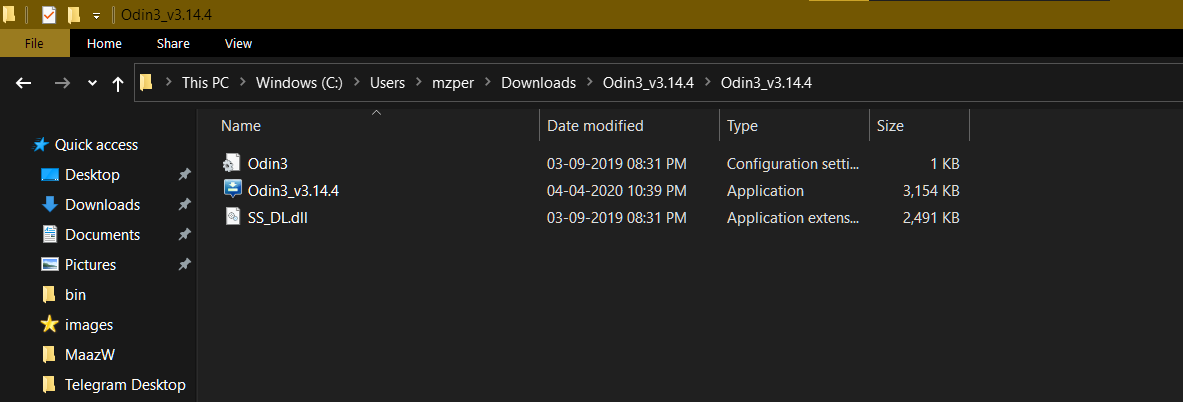
Task: Click the New Folder icon in title bar
Action: [73, 15]
